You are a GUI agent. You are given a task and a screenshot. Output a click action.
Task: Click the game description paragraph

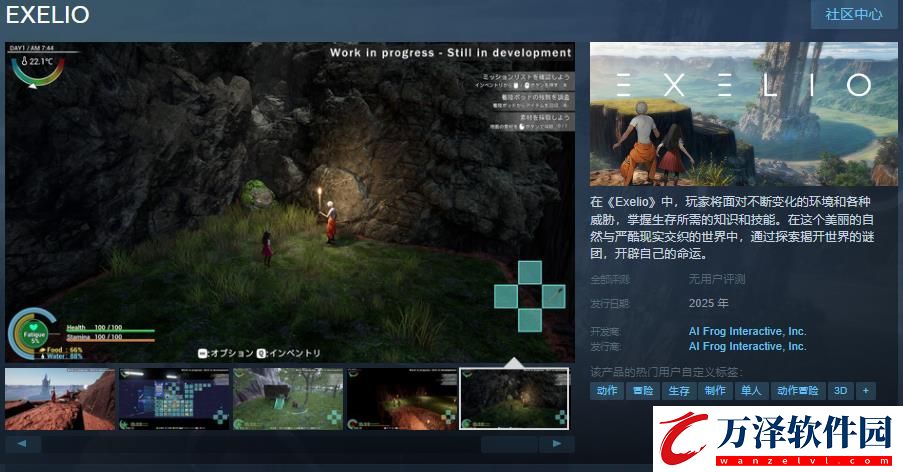(731, 227)
